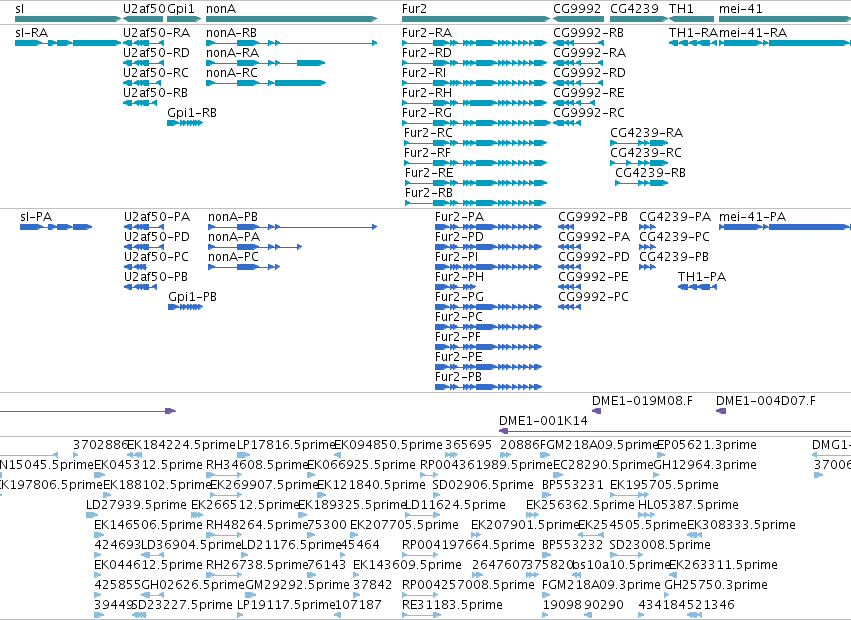Select the mei-41 gene label
This screenshot has width=851, height=620.
pos(741,9)
